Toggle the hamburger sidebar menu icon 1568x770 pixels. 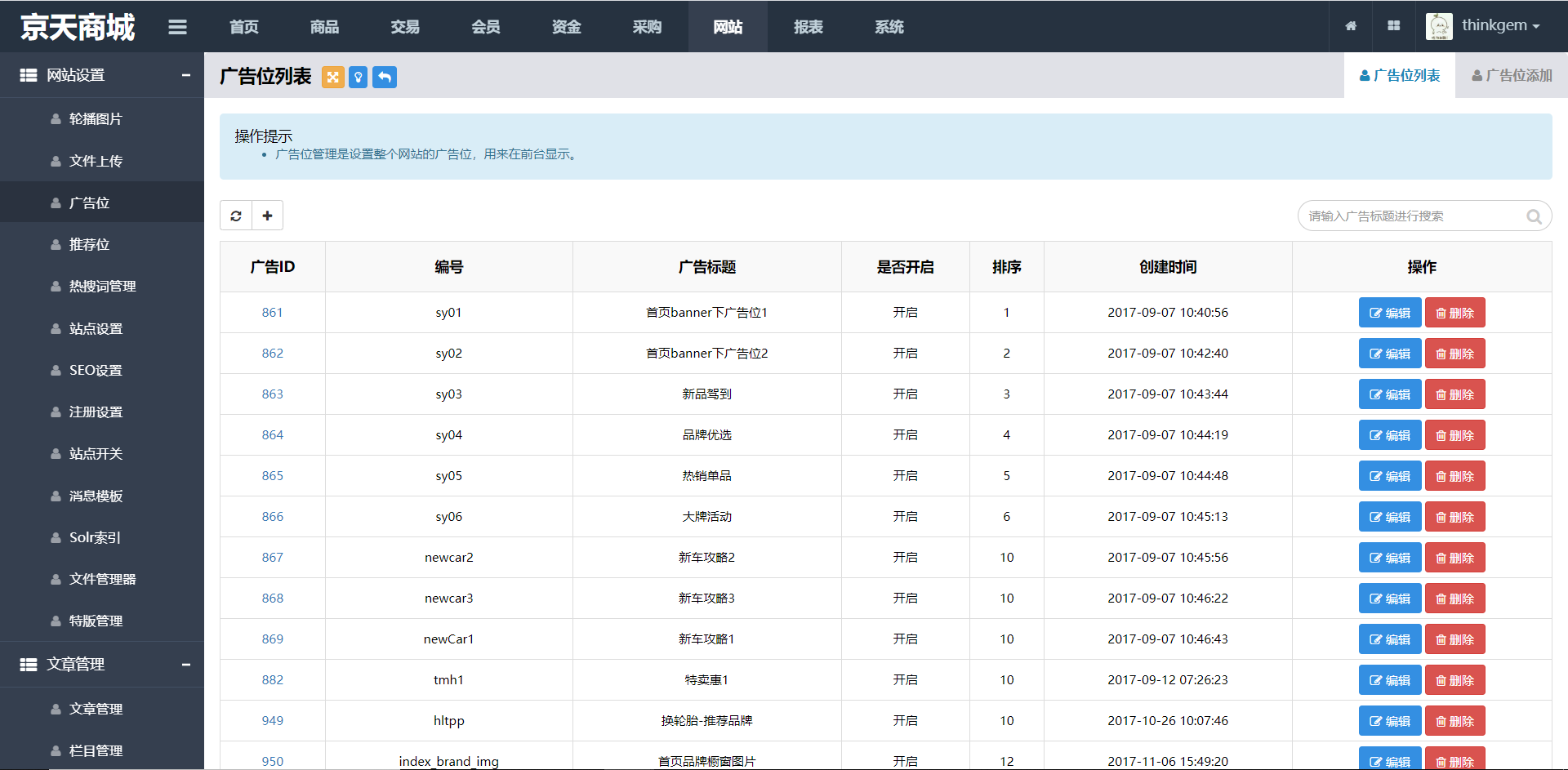pos(177,27)
